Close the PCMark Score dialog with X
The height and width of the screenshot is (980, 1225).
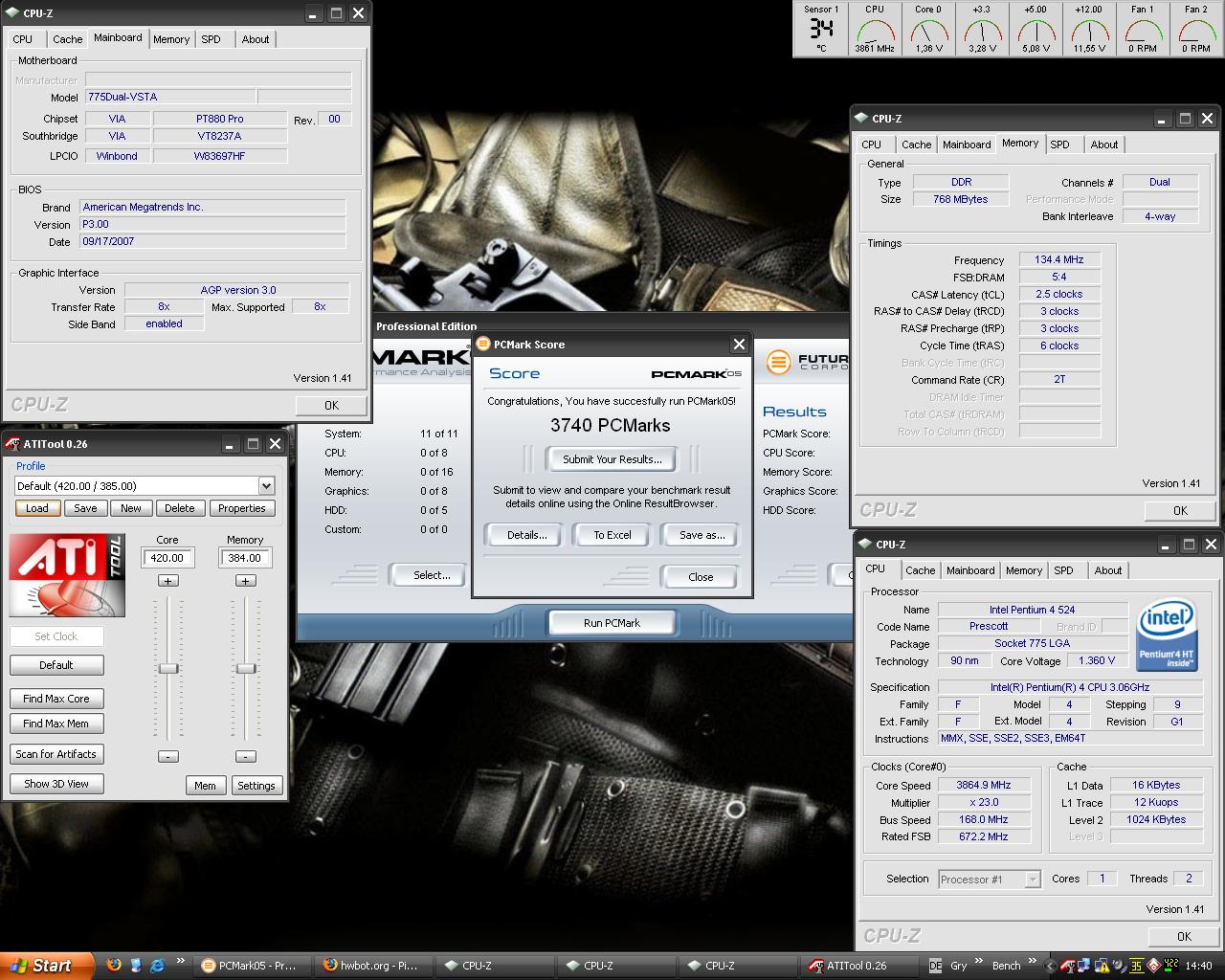pos(739,344)
